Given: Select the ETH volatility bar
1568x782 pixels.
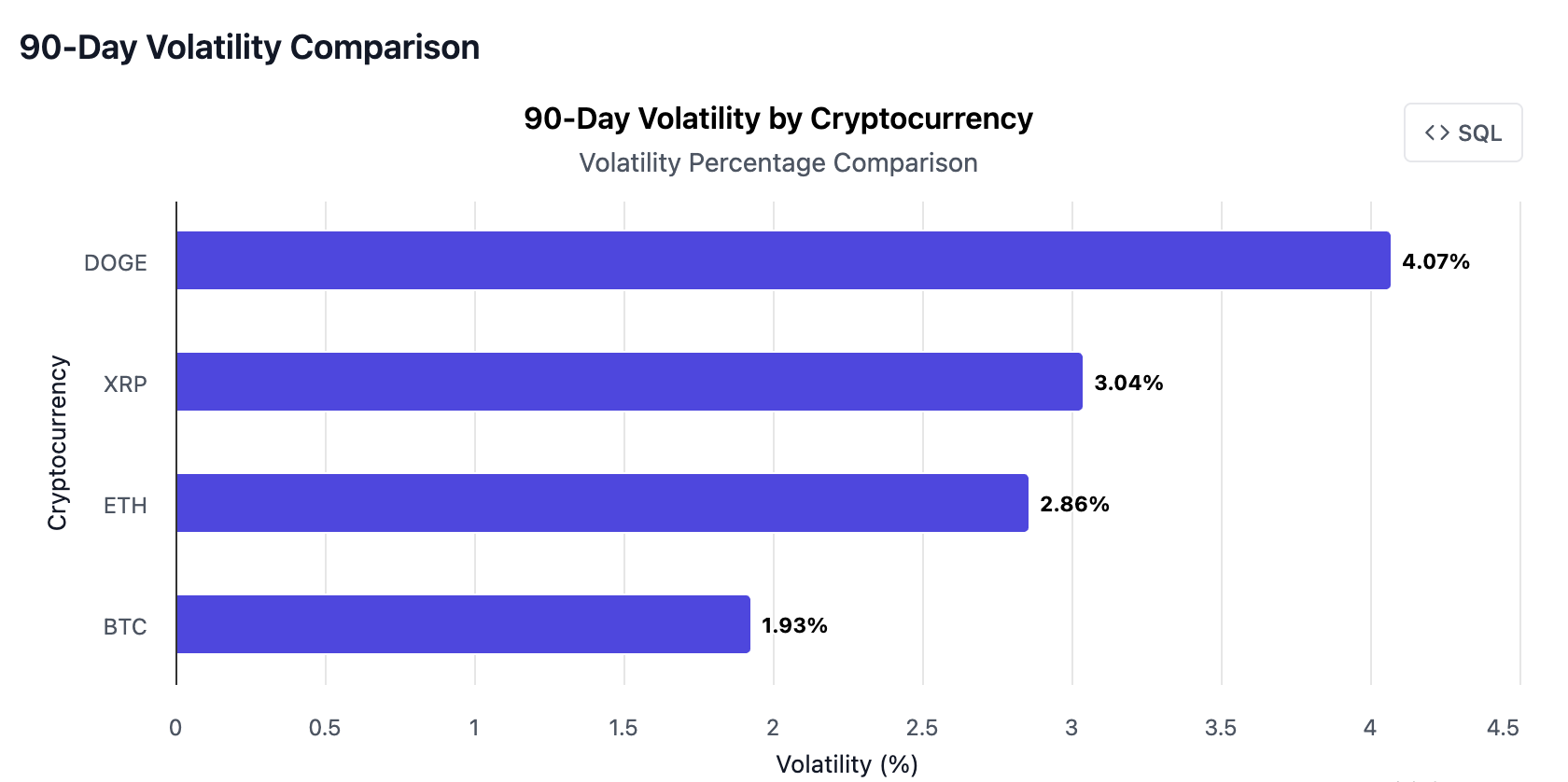Looking at the screenshot, I should coord(597,504).
